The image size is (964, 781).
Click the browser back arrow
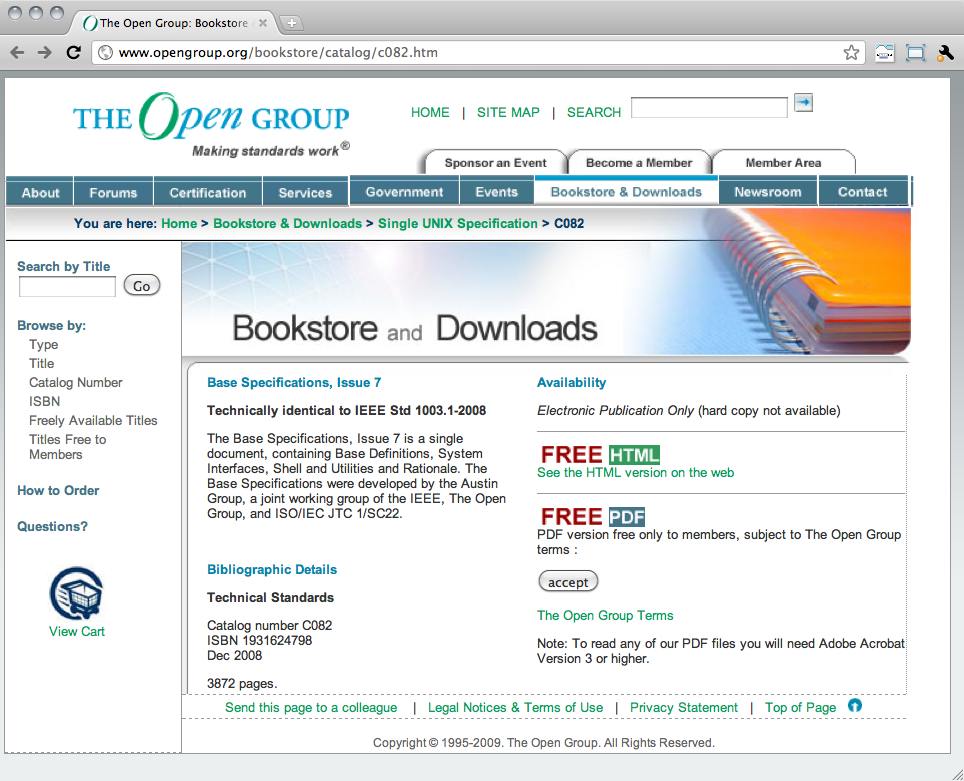click(x=18, y=53)
